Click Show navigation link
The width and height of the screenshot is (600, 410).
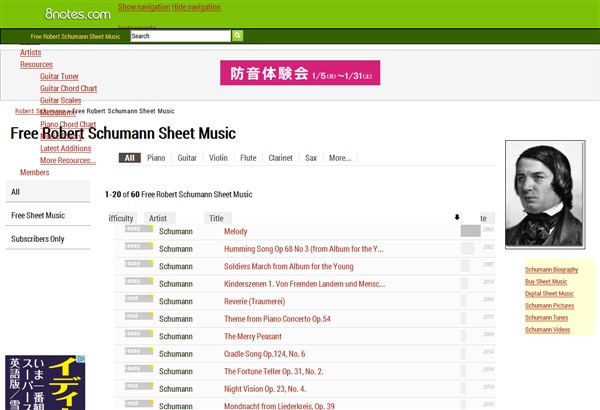click(144, 7)
